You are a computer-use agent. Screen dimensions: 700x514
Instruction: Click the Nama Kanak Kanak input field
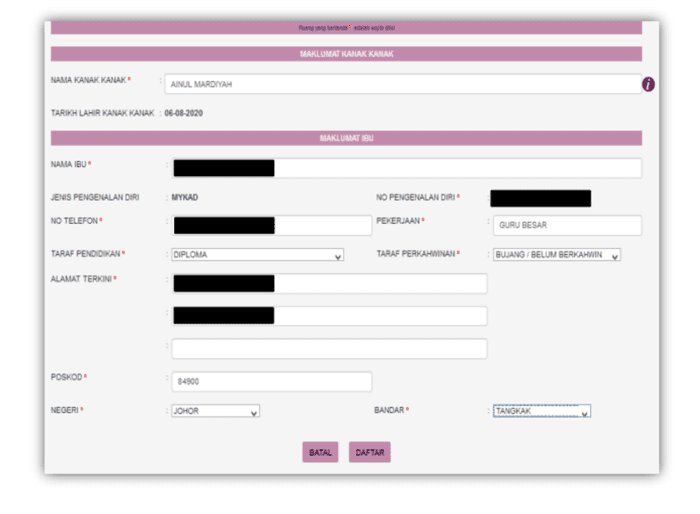click(x=402, y=85)
